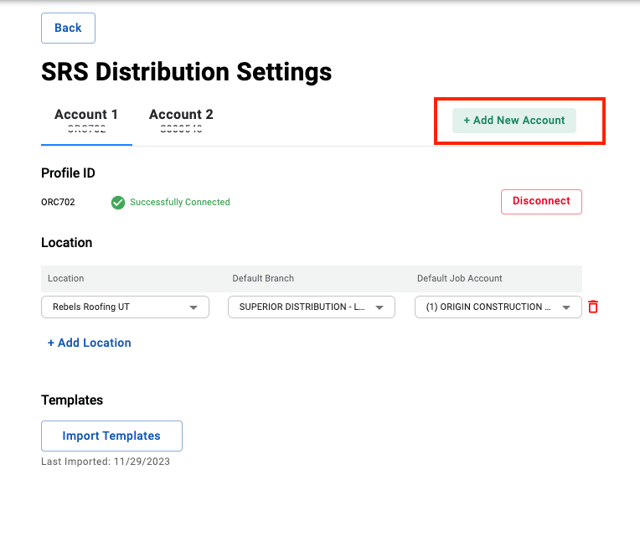Click the Default Branch column header
640x547 pixels.
coord(263,278)
